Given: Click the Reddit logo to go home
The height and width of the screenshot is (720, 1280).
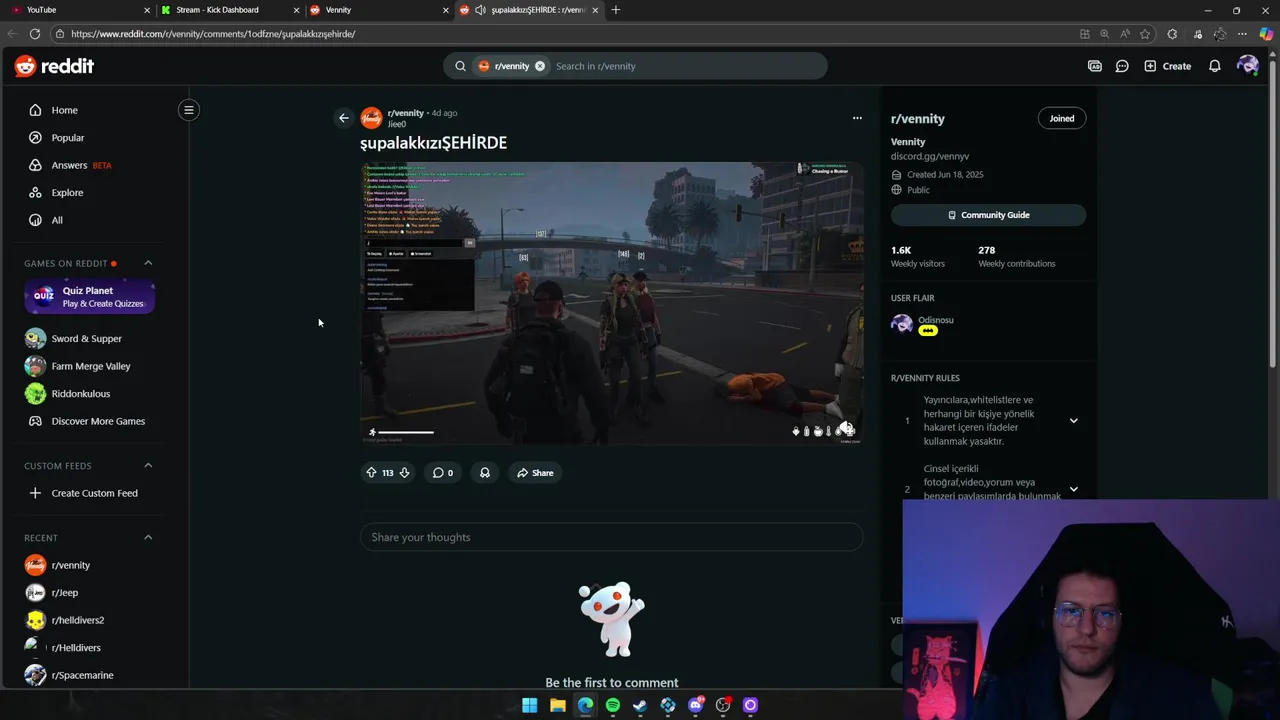Looking at the screenshot, I should [54, 66].
